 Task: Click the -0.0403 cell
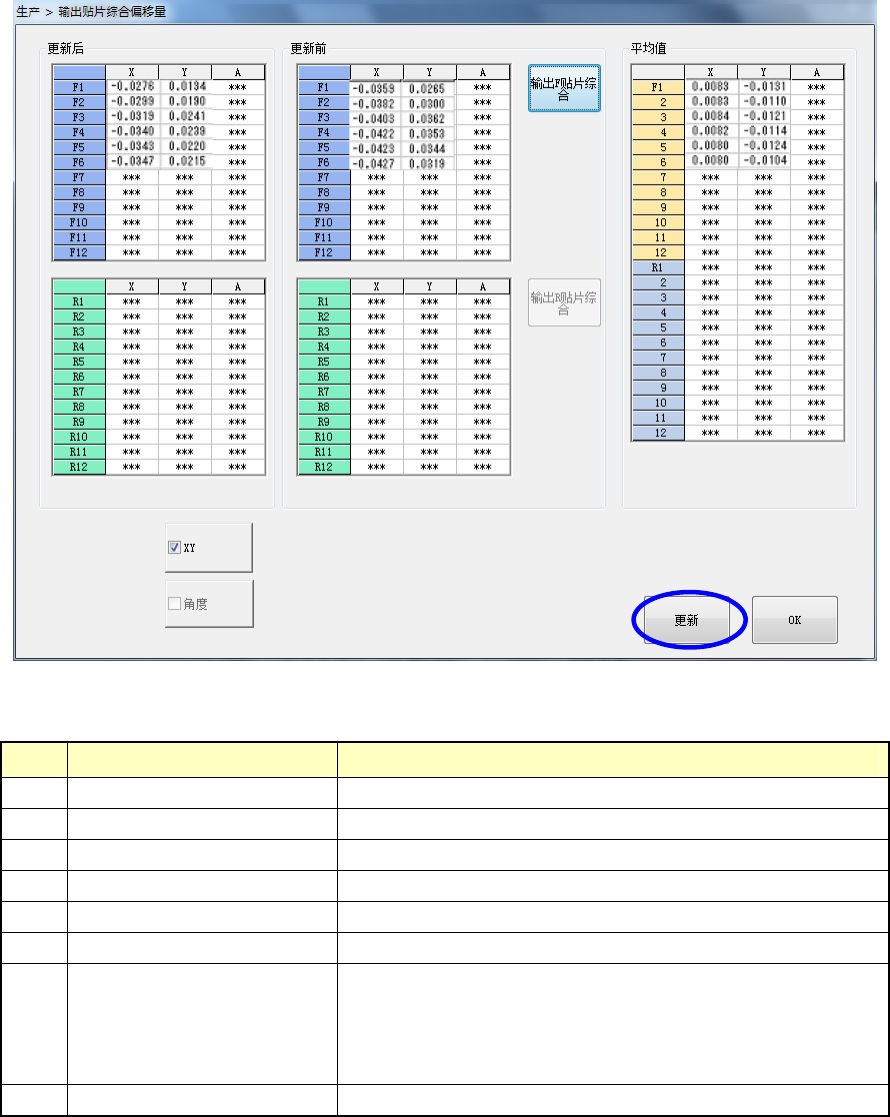click(376, 118)
